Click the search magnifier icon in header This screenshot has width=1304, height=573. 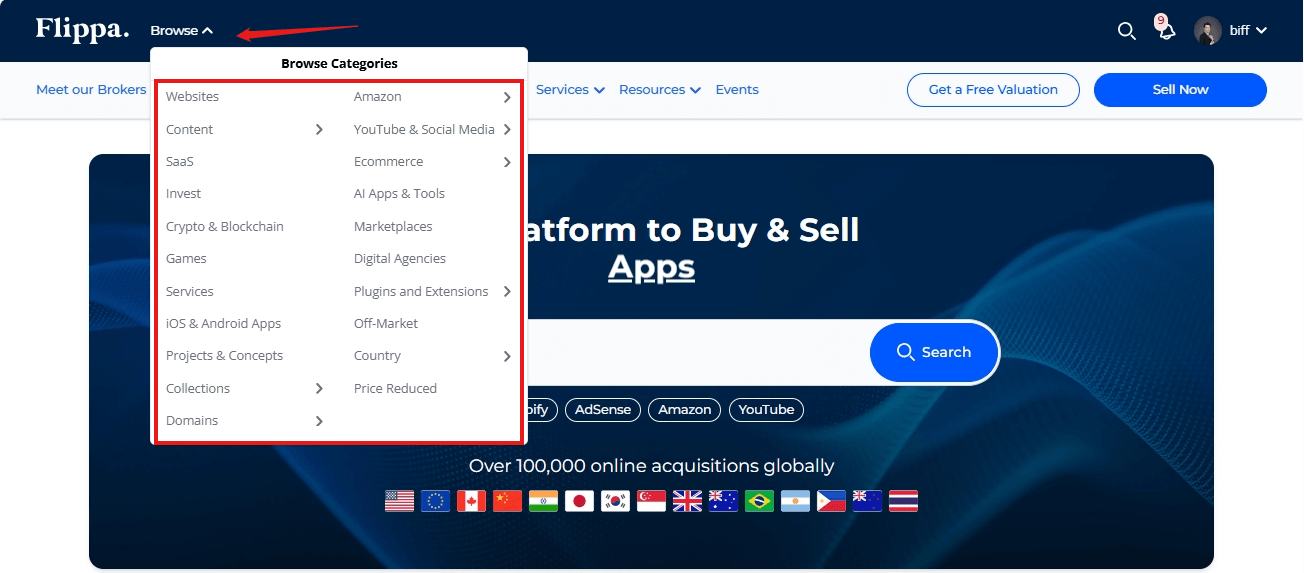click(1126, 31)
